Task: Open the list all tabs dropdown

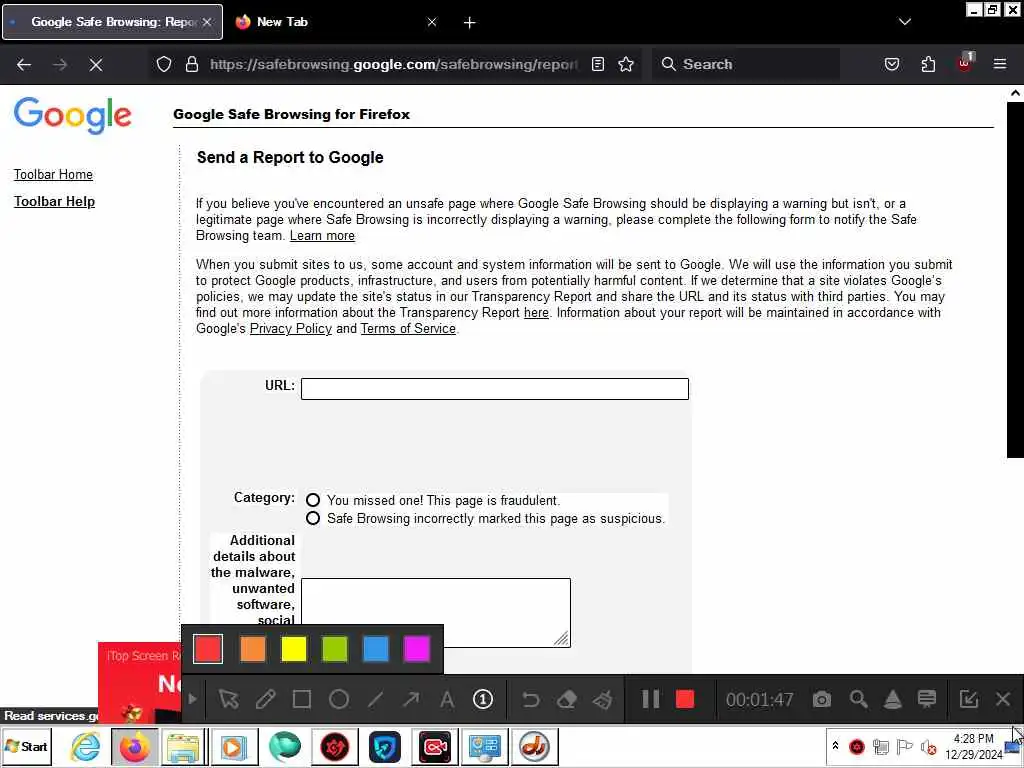Action: [x=904, y=22]
